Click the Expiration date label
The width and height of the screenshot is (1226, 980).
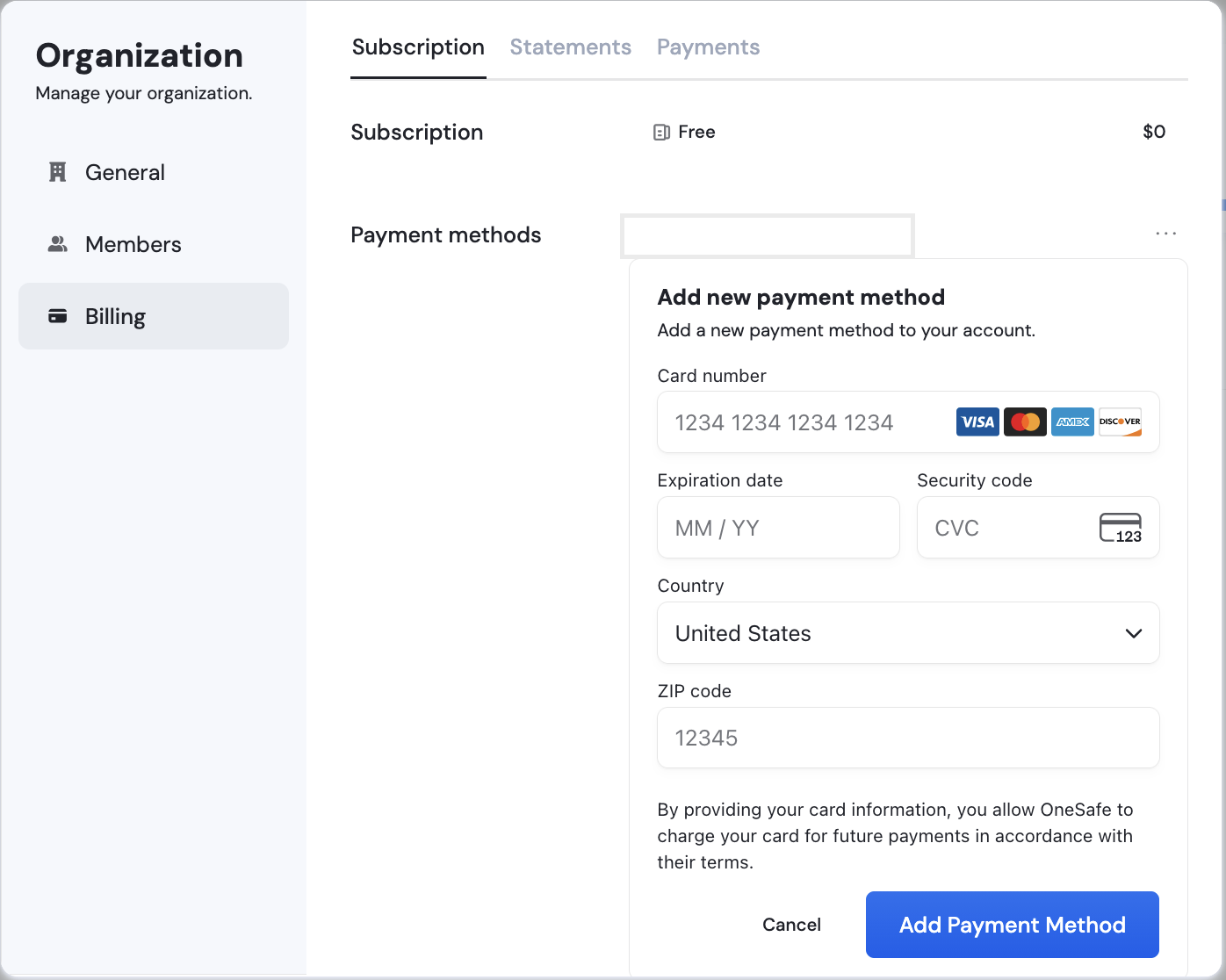coord(719,480)
